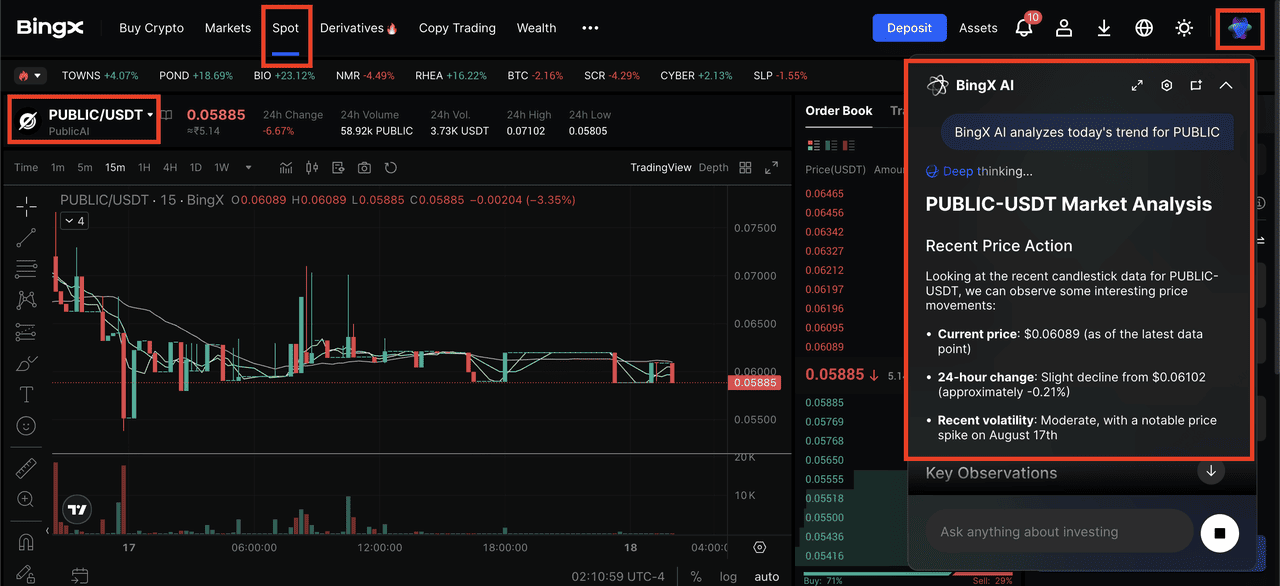Select the Spot menu item

pyautogui.click(x=286, y=28)
